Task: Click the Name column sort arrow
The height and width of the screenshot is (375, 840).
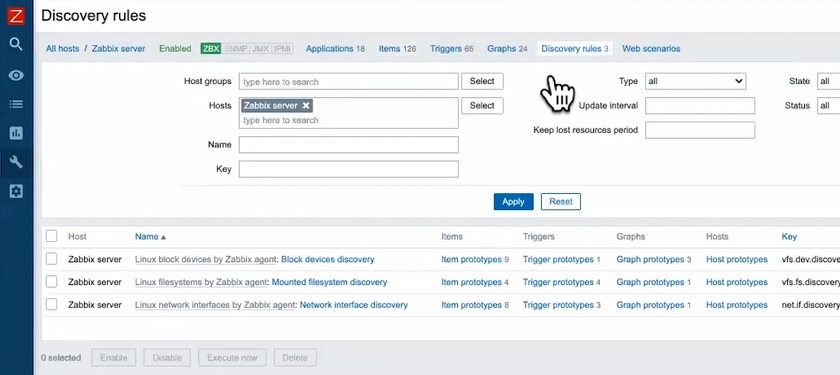Action: [163, 237]
